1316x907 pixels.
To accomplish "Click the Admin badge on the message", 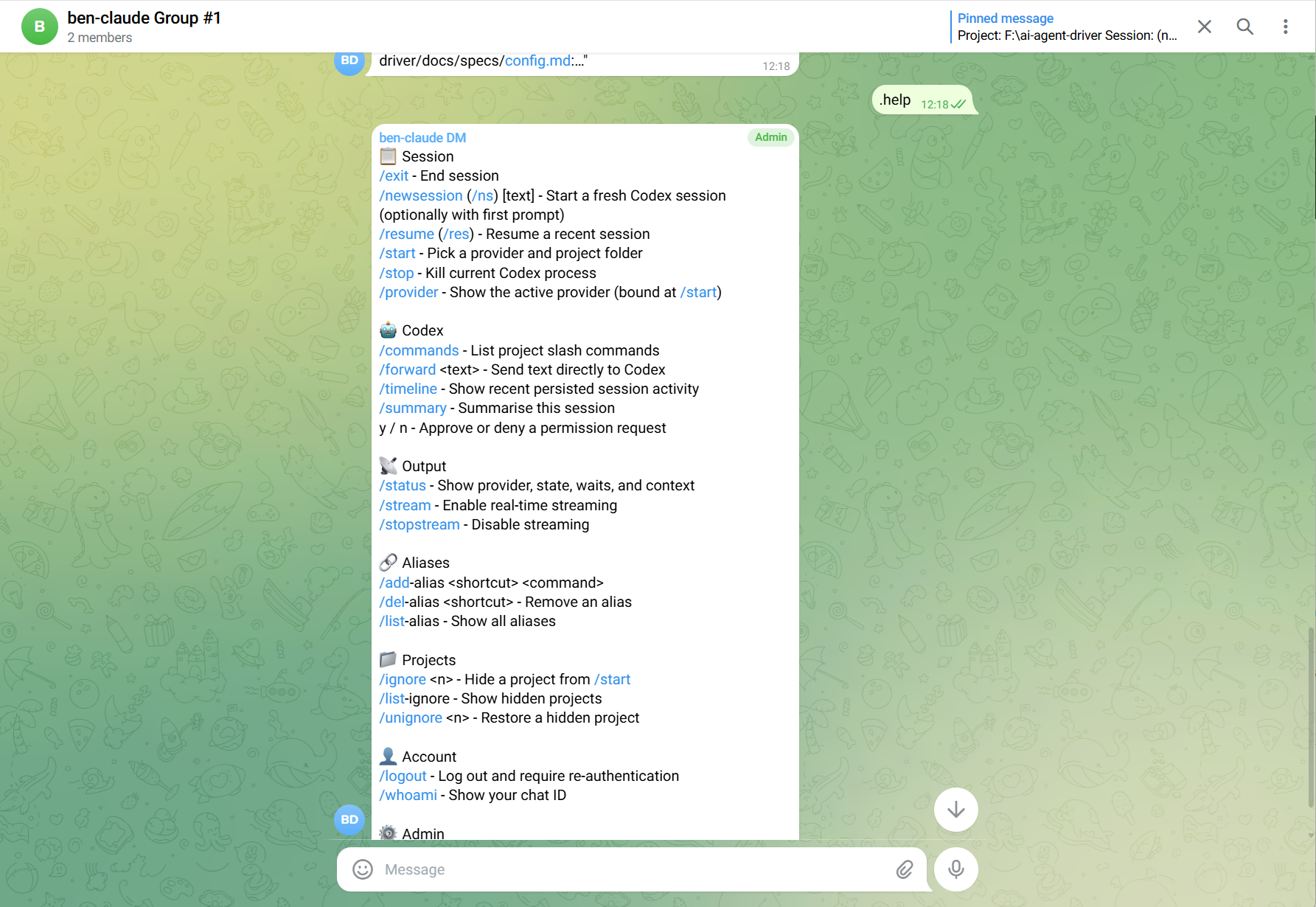I will coord(771,137).
